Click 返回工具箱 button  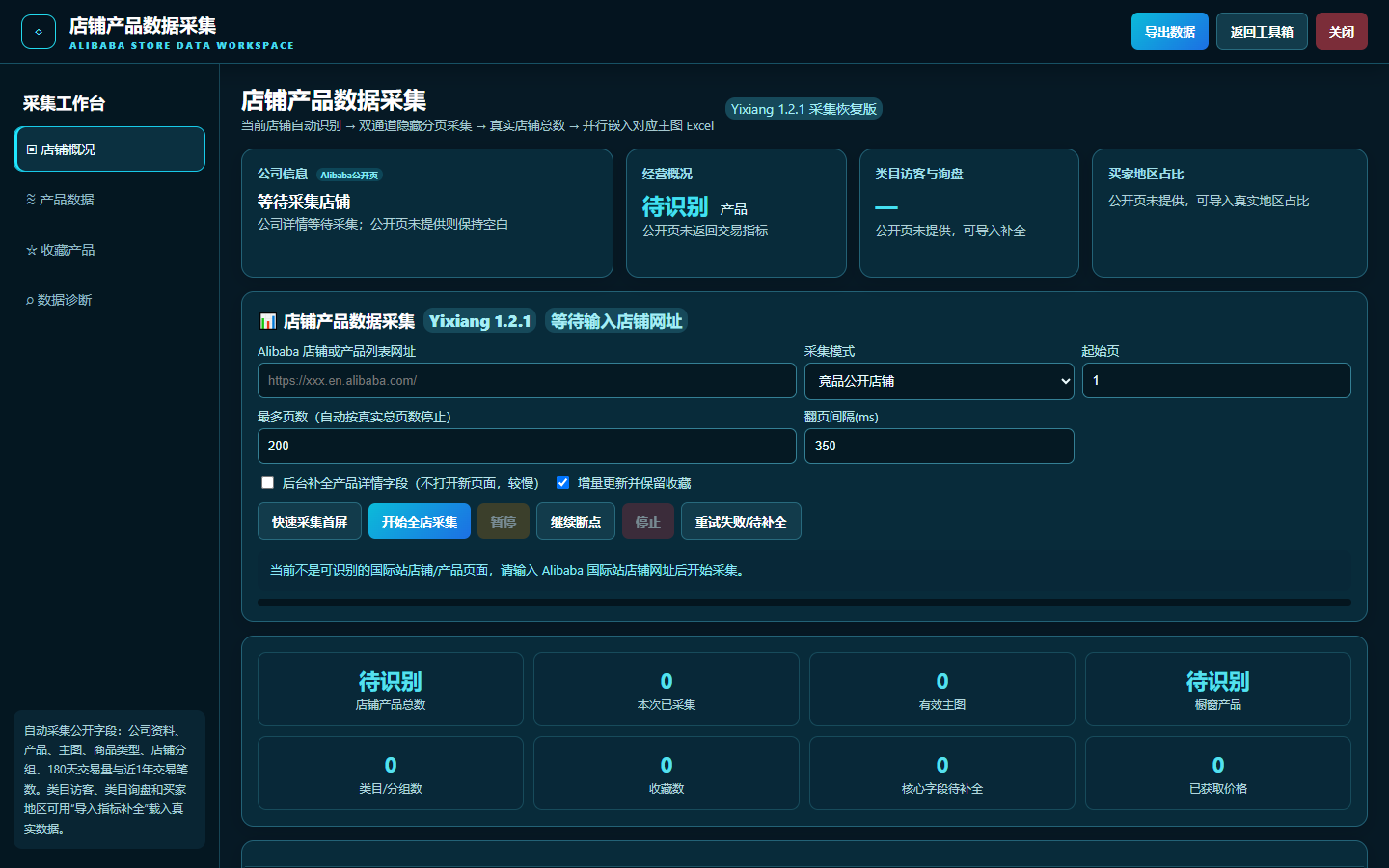click(x=1262, y=32)
